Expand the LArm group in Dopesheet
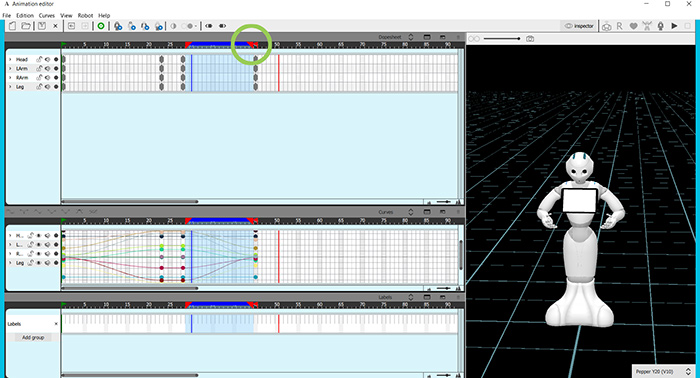The width and height of the screenshot is (700, 378). (x=10, y=68)
